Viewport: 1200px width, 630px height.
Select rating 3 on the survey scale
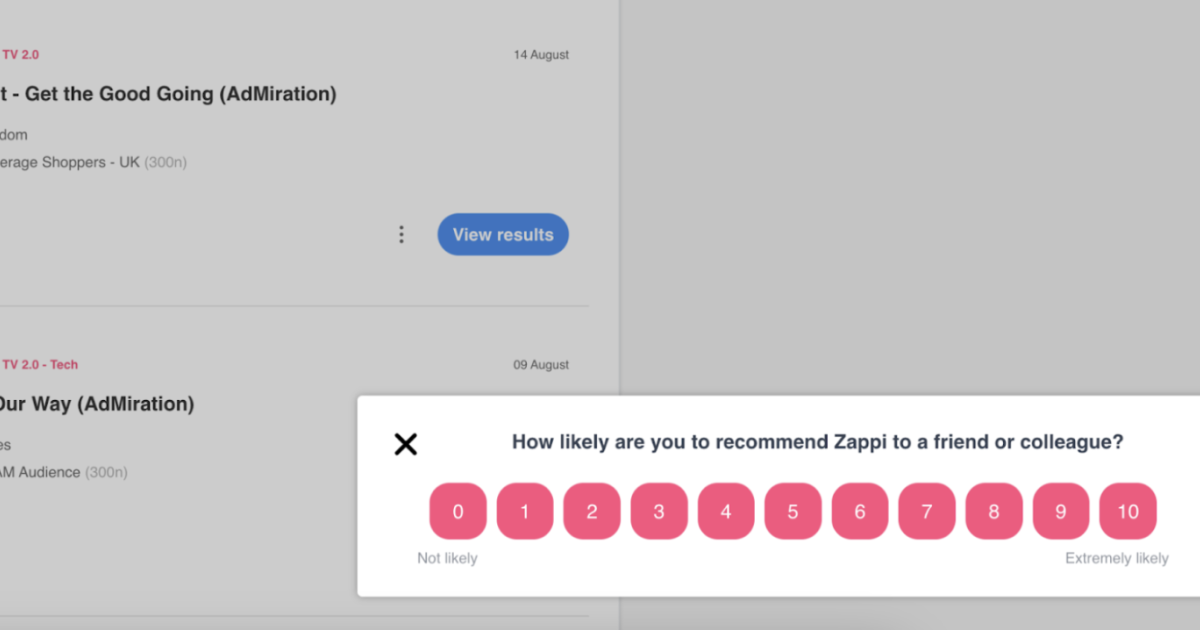(x=658, y=511)
